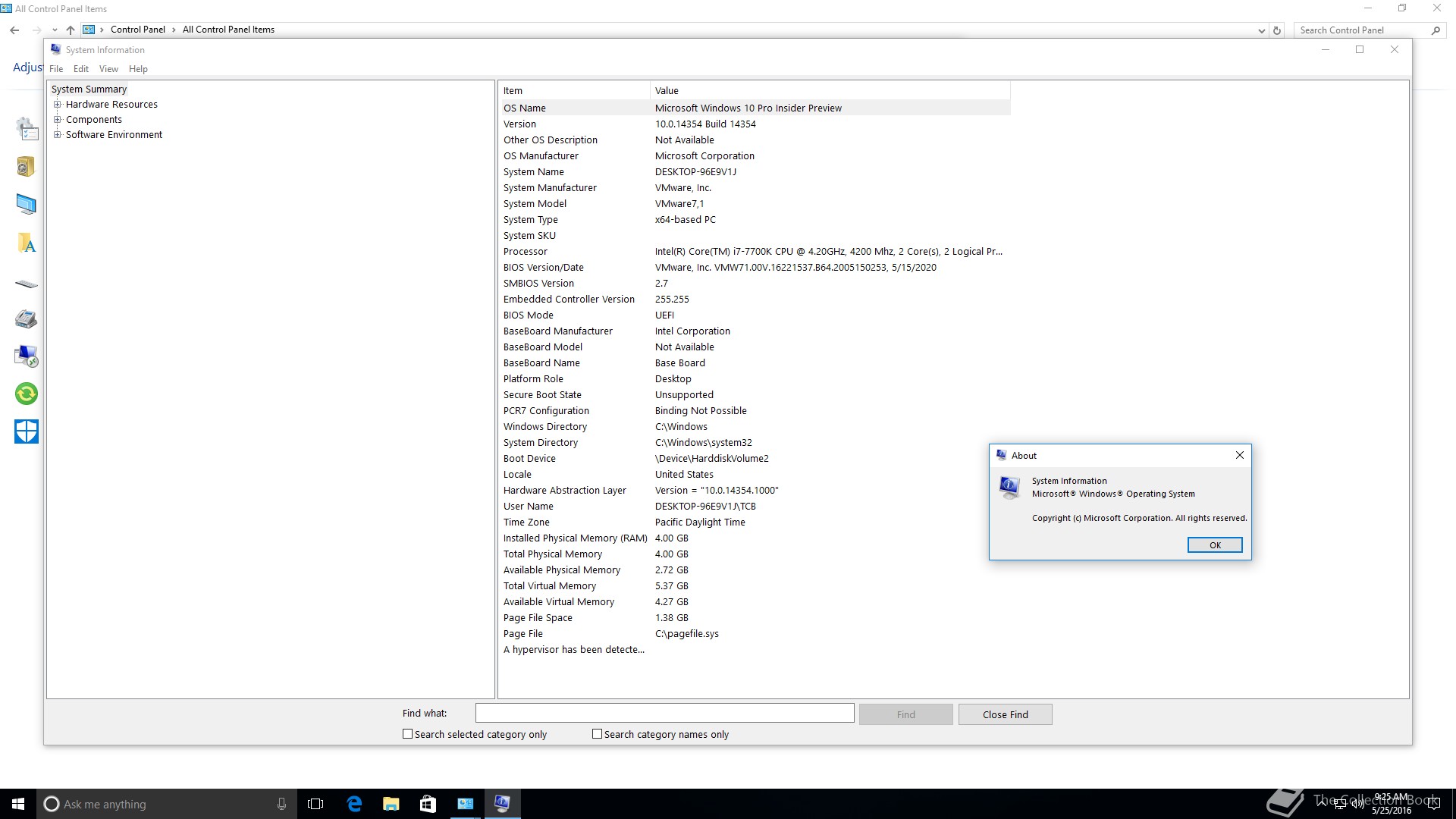The width and height of the screenshot is (1456, 819).
Task: Click the refresh button in address bar
Action: (x=1277, y=30)
